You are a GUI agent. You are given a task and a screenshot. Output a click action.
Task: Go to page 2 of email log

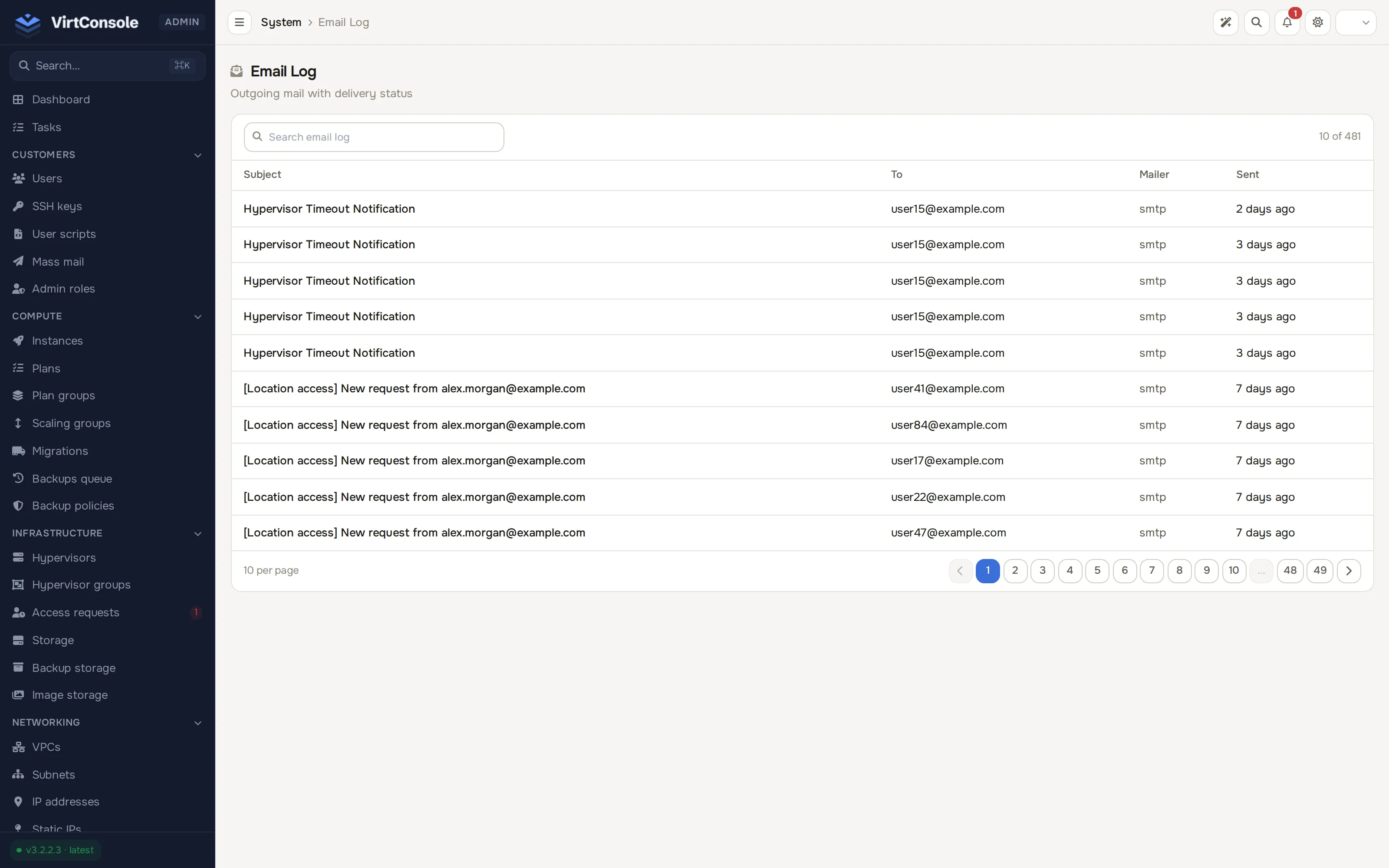point(1015,571)
